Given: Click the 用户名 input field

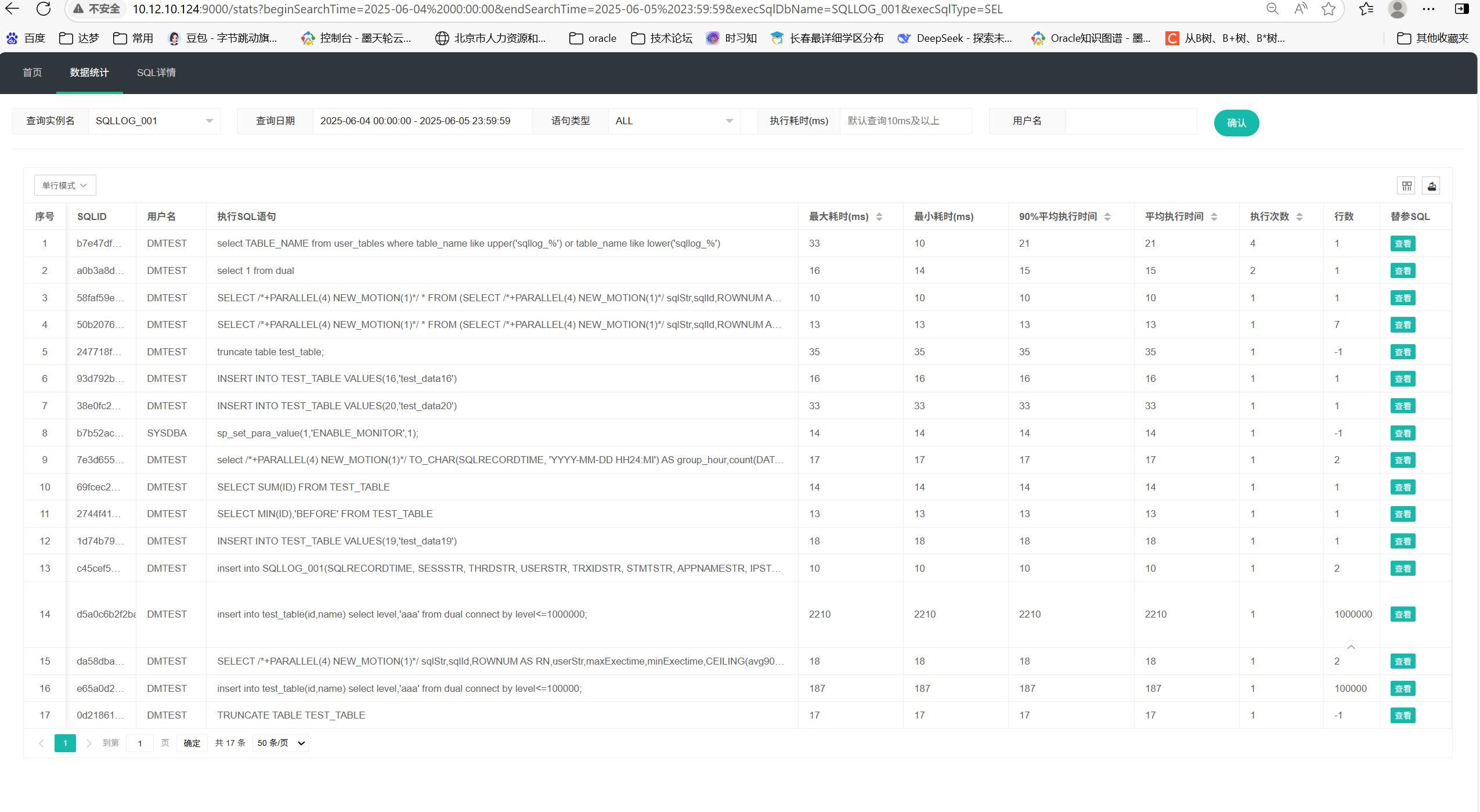Looking at the screenshot, I should click(x=1129, y=121).
